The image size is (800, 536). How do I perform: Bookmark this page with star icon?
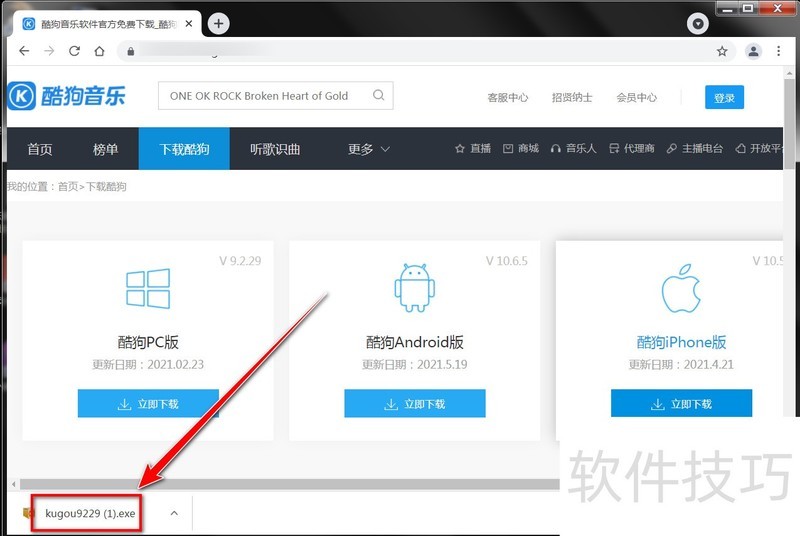pyautogui.click(x=721, y=50)
